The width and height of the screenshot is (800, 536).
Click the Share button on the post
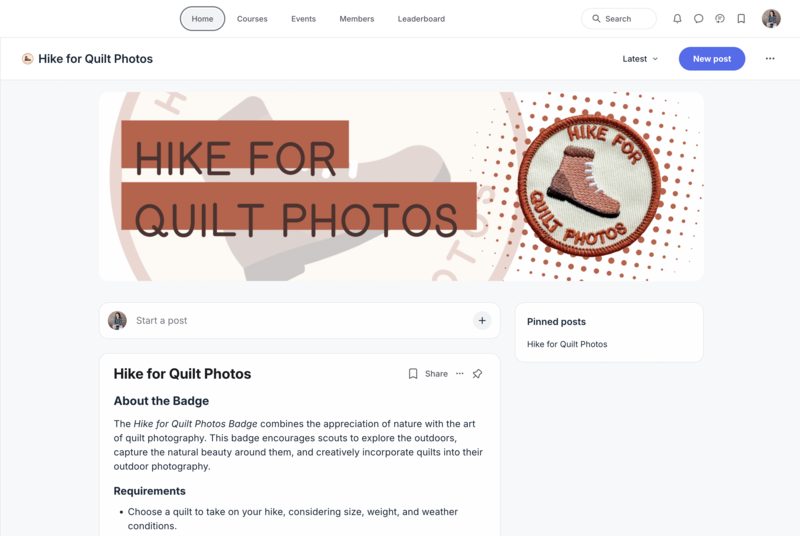click(436, 374)
